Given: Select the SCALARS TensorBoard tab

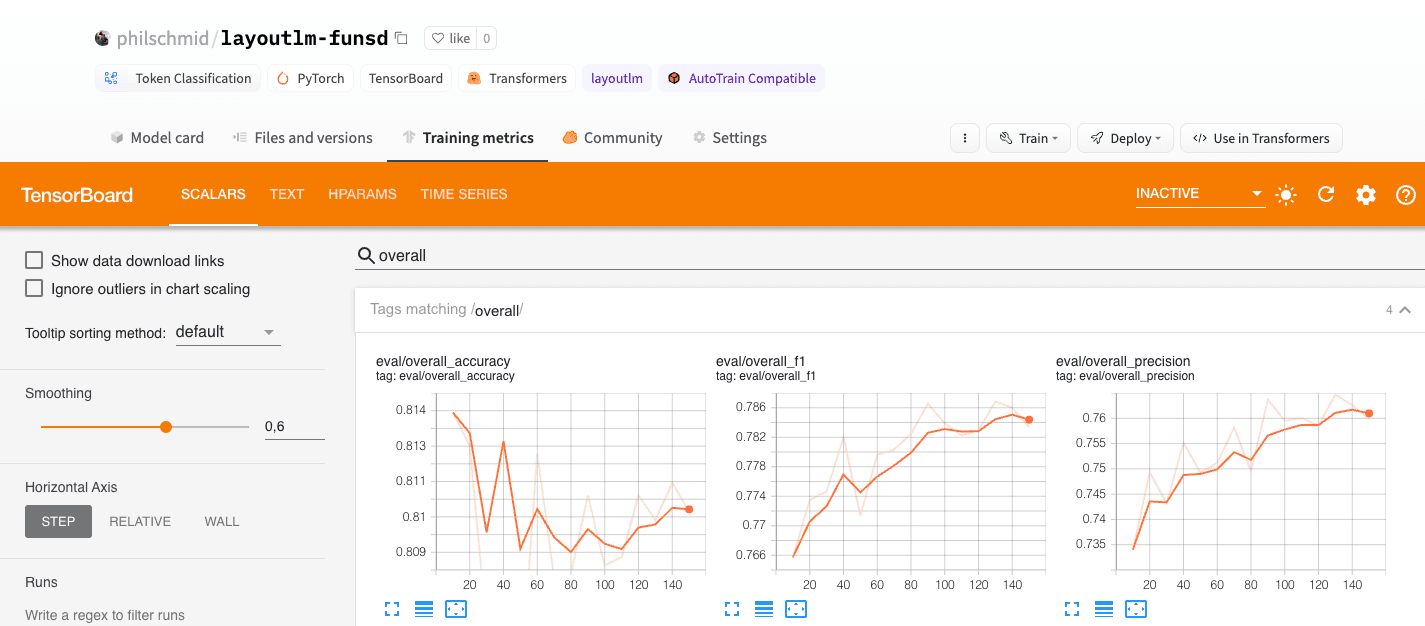Looking at the screenshot, I should coord(213,194).
